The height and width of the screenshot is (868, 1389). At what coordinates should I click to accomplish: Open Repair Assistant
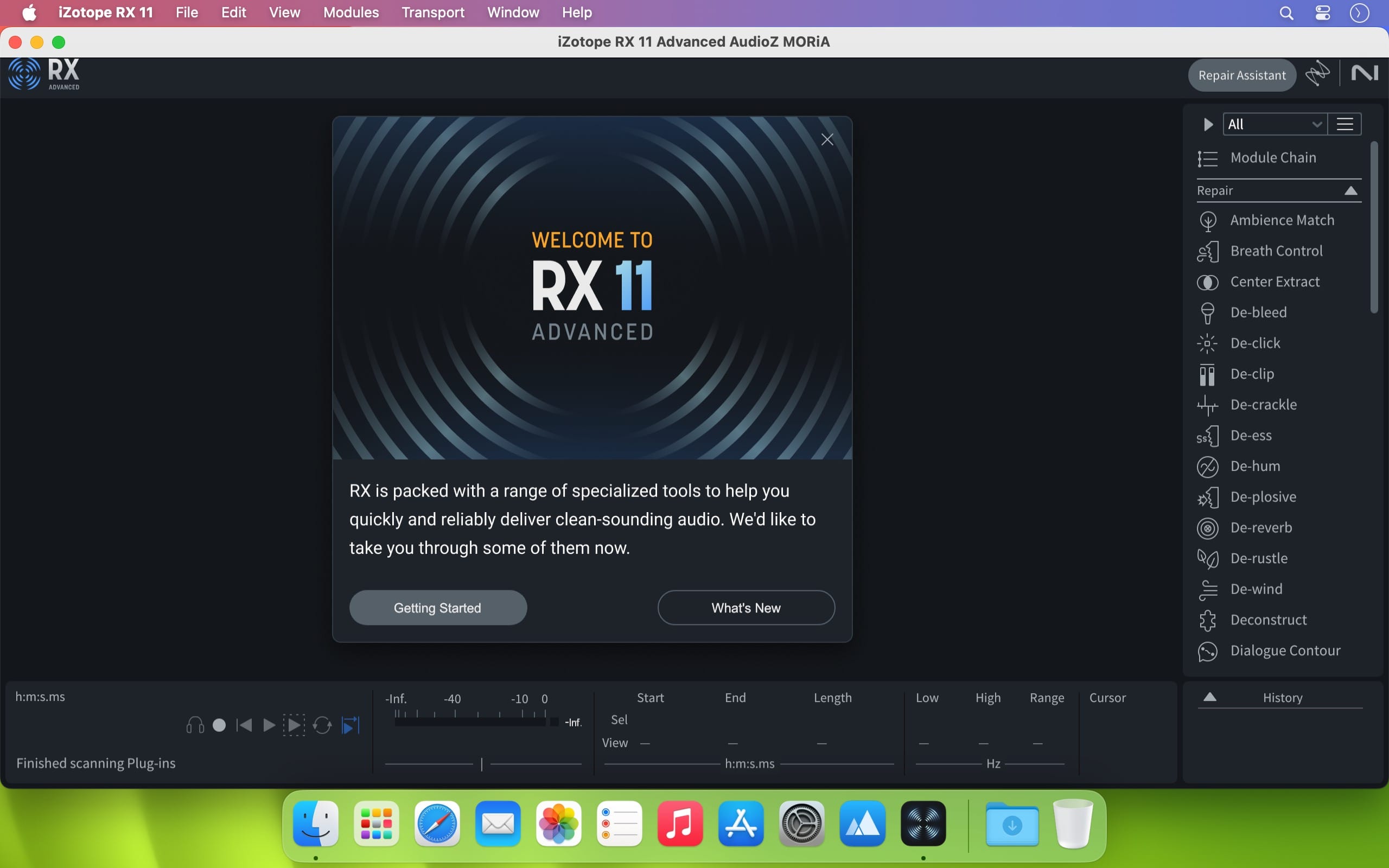(x=1242, y=75)
